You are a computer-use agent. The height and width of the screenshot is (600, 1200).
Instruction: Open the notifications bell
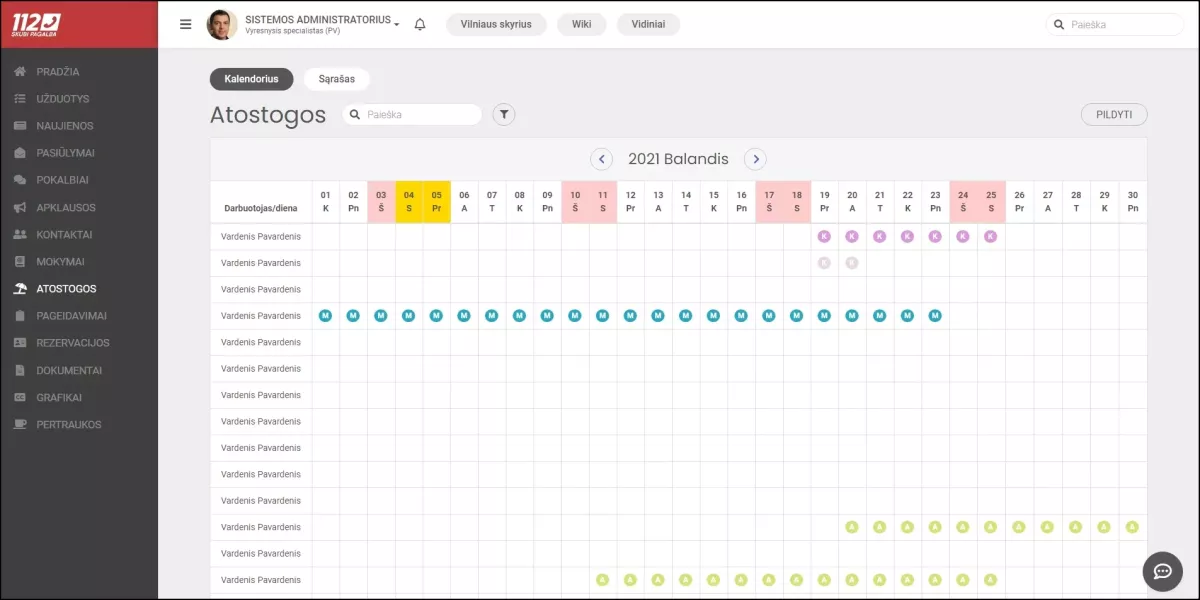click(x=420, y=24)
